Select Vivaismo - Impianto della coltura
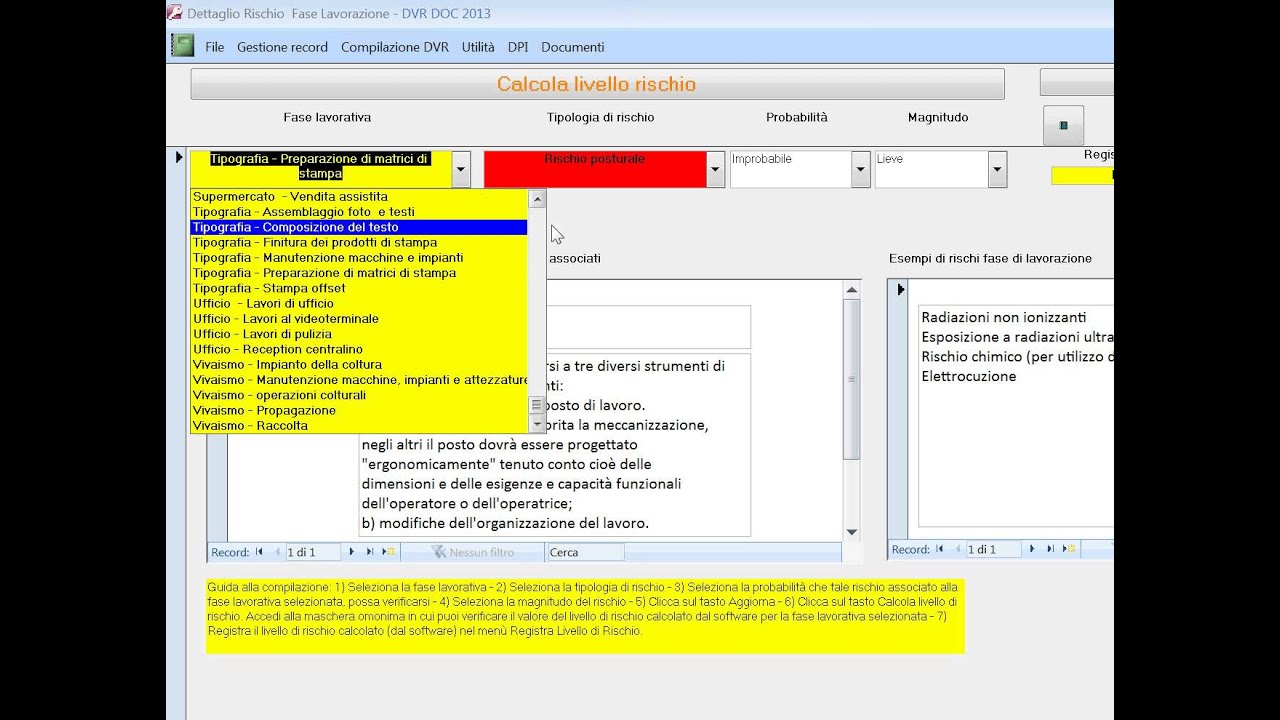Viewport: 1280px width, 720px height. (x=359, y=365)
